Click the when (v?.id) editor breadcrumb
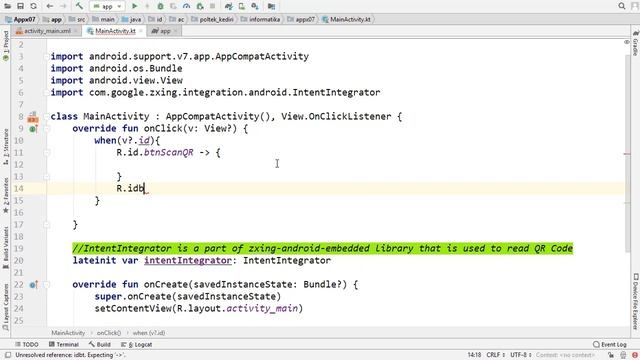Viewport: 640px width, 360px height. pos(149,333)
